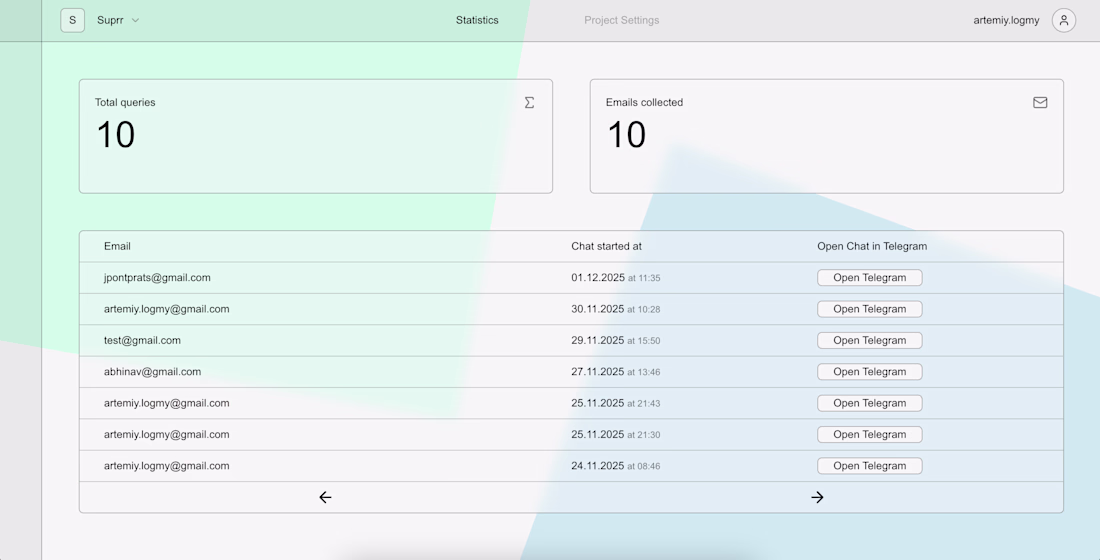
Task: Select the test@gmail.com email cell
Action: coord(142,340)
